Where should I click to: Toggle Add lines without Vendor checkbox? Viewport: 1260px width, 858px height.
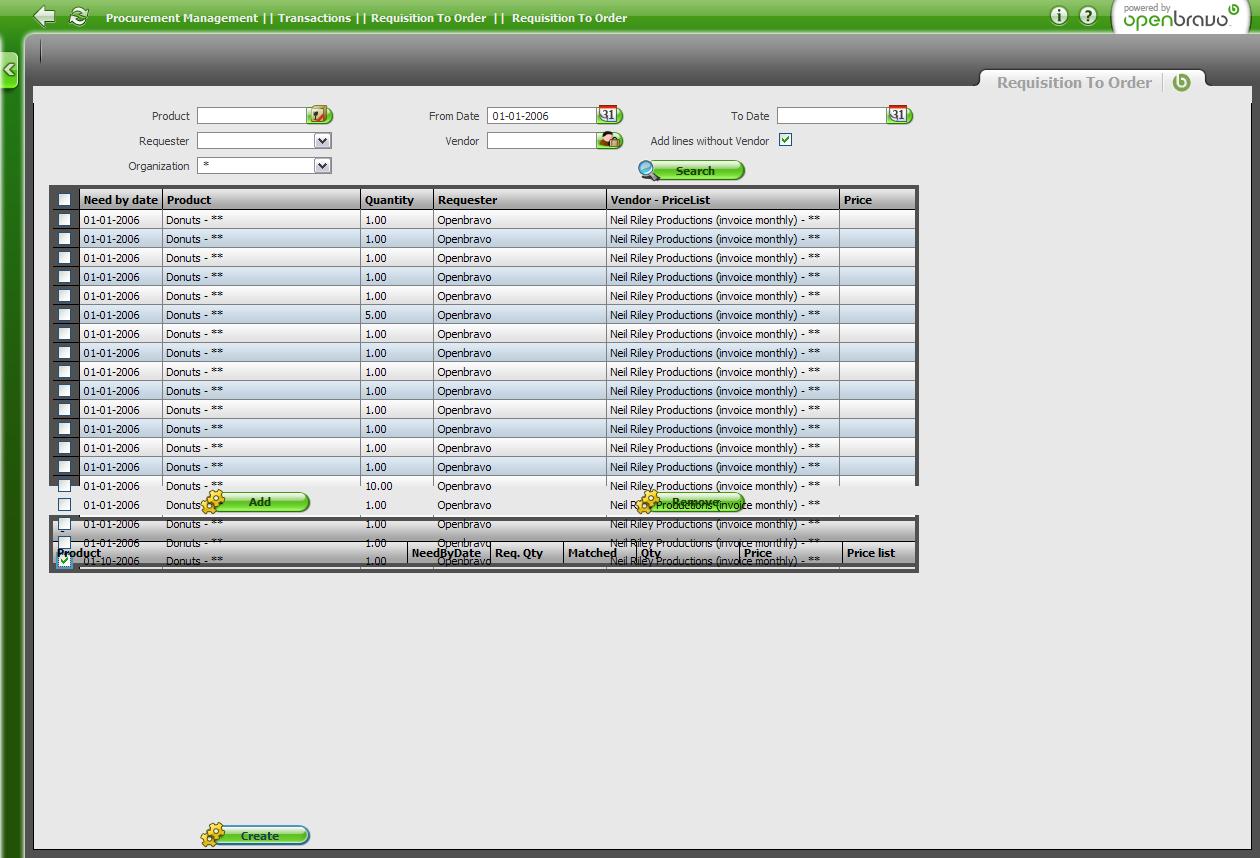point(785,140)
